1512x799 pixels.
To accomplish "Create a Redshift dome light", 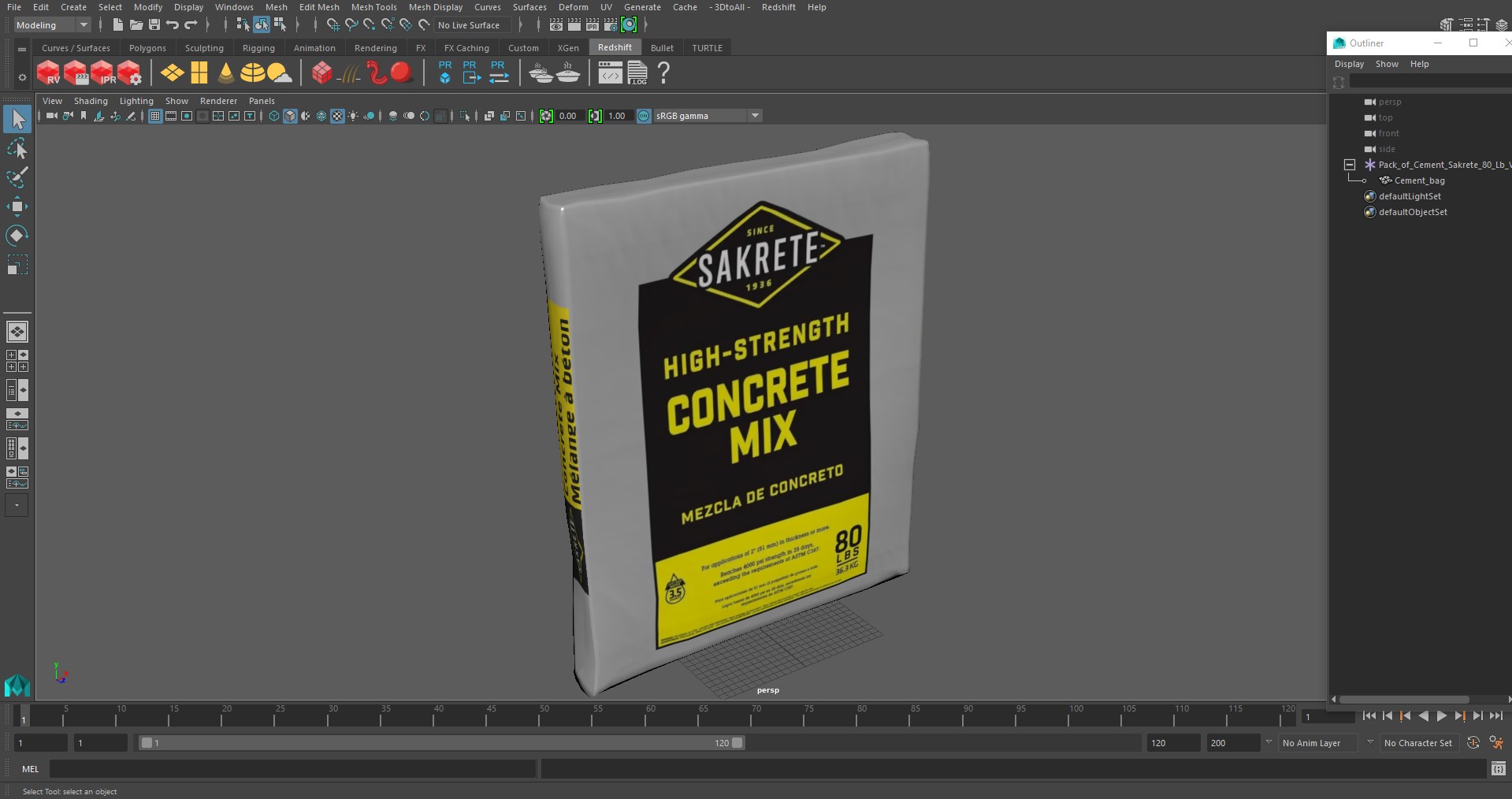I will coord(252,73).
